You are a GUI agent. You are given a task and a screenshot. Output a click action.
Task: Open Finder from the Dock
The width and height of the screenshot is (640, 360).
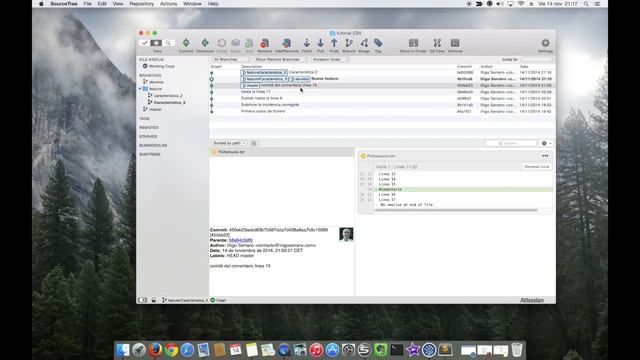[123, 350]
